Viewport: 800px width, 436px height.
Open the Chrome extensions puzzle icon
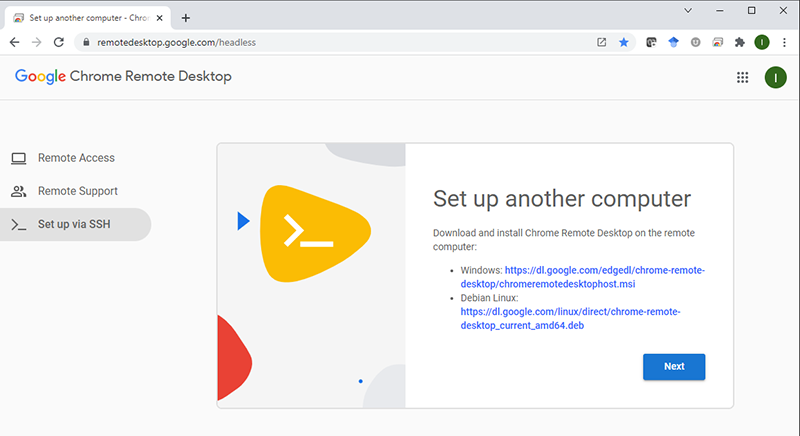click(740, 42)
